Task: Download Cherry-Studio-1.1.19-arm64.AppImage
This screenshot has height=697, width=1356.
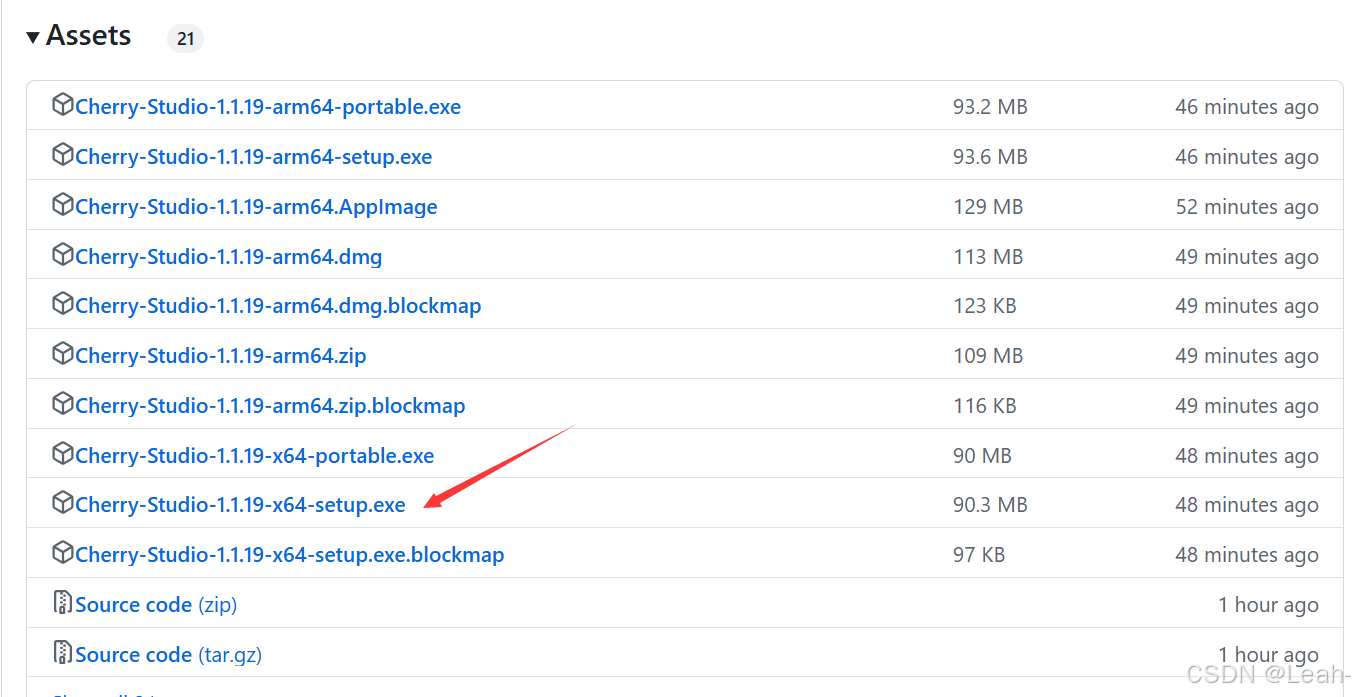Action: pyautogui.click(x=256, y=207)
